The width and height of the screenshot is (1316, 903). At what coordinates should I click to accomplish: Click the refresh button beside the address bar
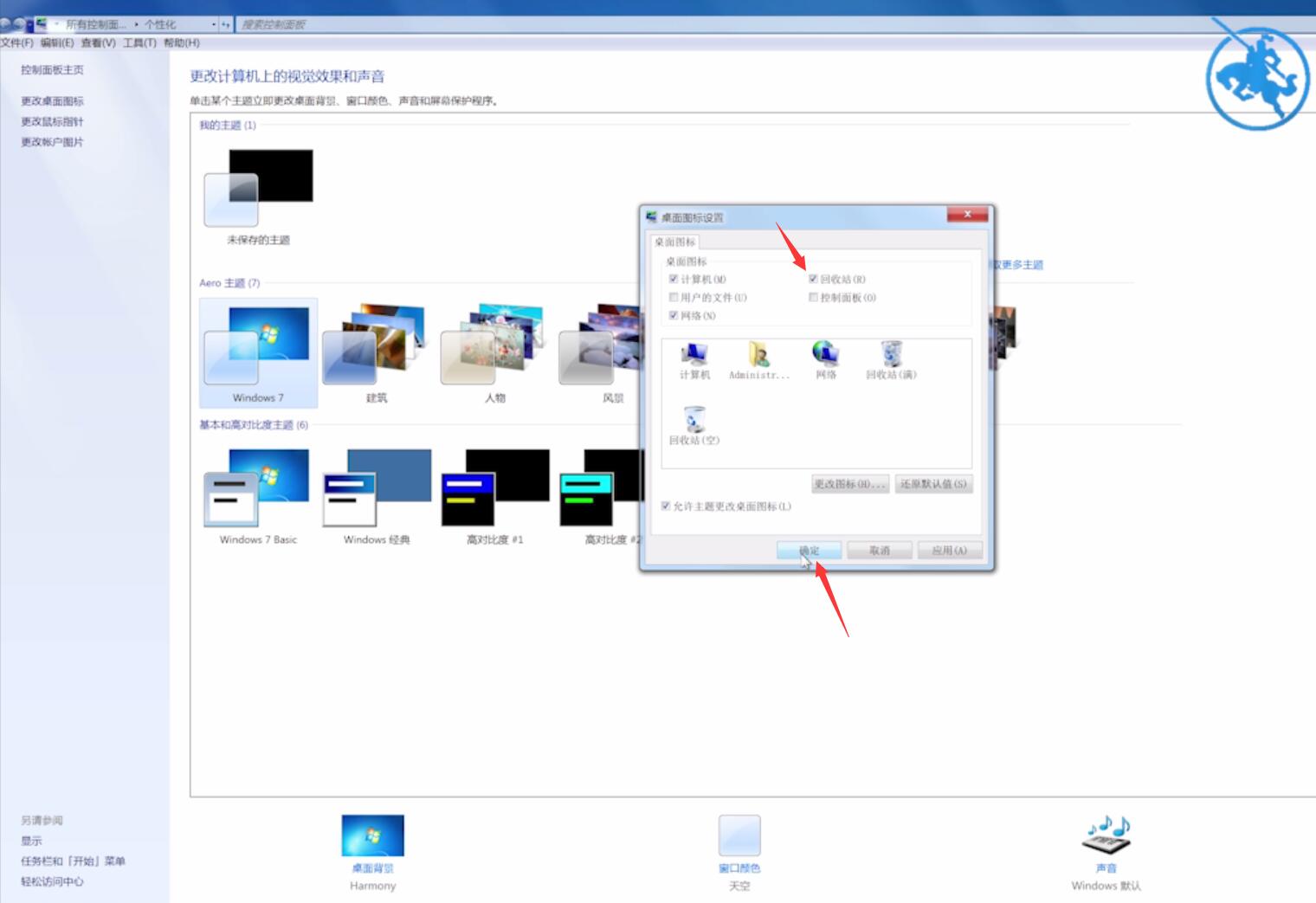pyautogui.click(x=226, y=24)
